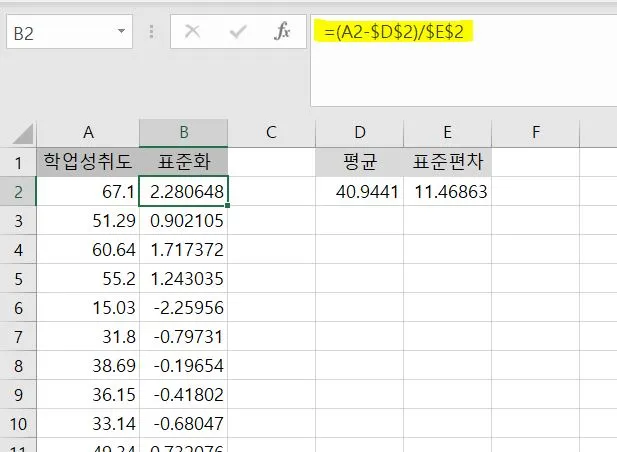Select the cell with 36.15

pos(88,395)
